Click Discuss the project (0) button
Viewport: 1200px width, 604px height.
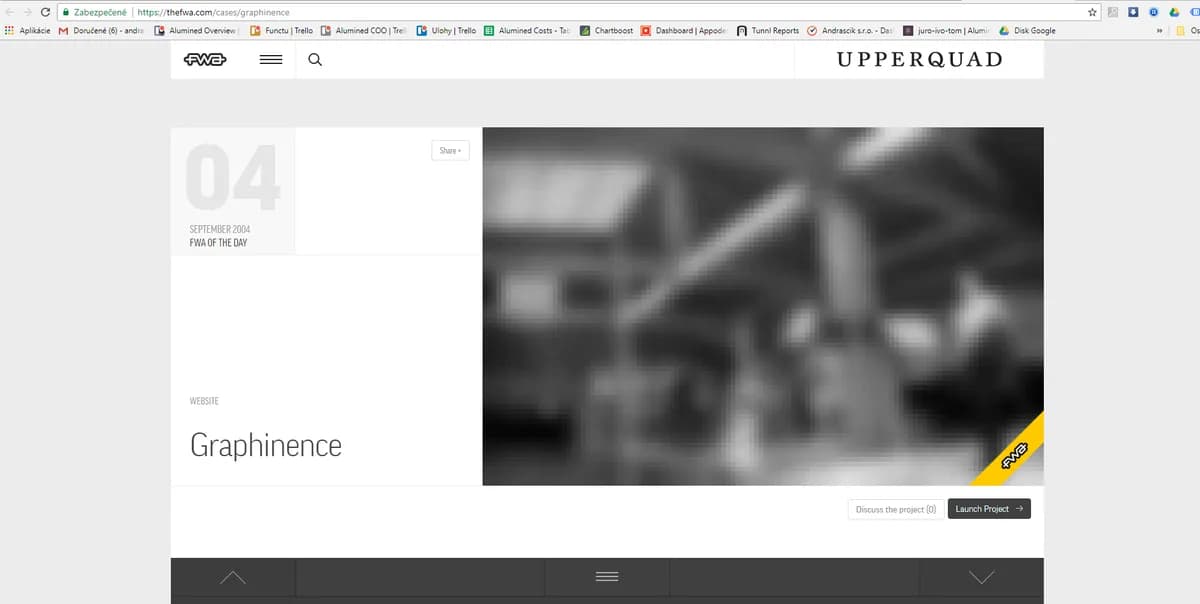coord(896,509)
